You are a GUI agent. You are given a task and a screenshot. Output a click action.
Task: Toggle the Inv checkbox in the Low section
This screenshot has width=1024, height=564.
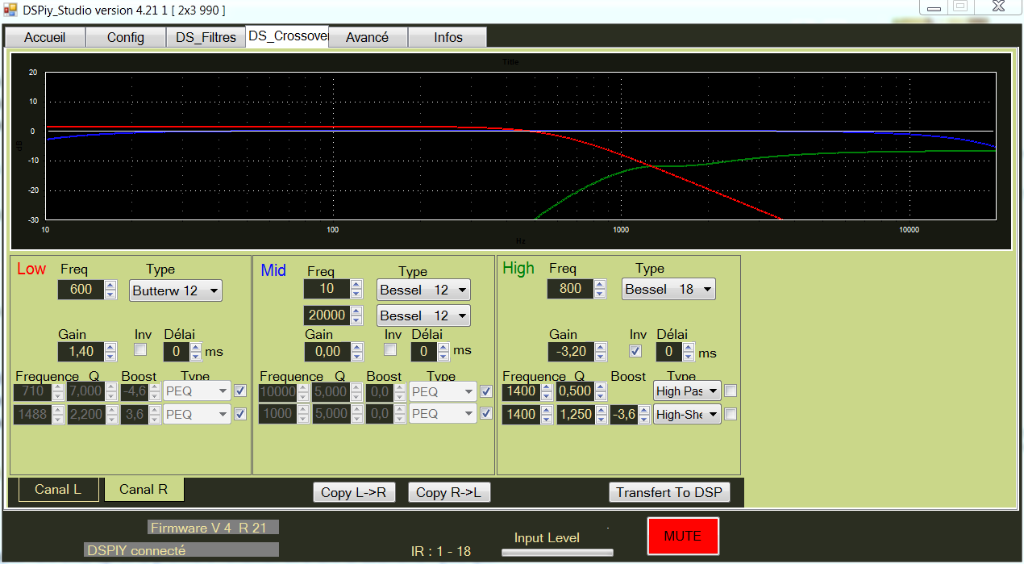click(141, 350)
